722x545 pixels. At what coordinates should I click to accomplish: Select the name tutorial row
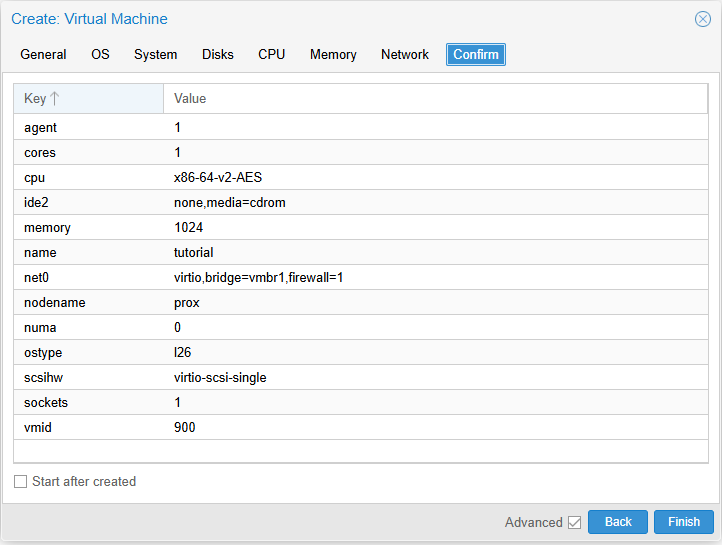coord(360,252)
